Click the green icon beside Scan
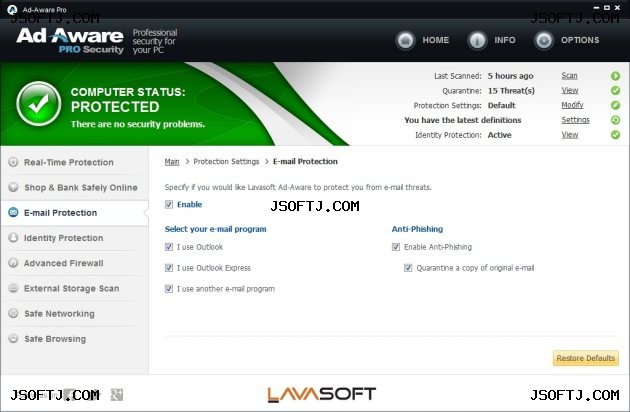The image size is (630, 412). (x=615, y=76)
